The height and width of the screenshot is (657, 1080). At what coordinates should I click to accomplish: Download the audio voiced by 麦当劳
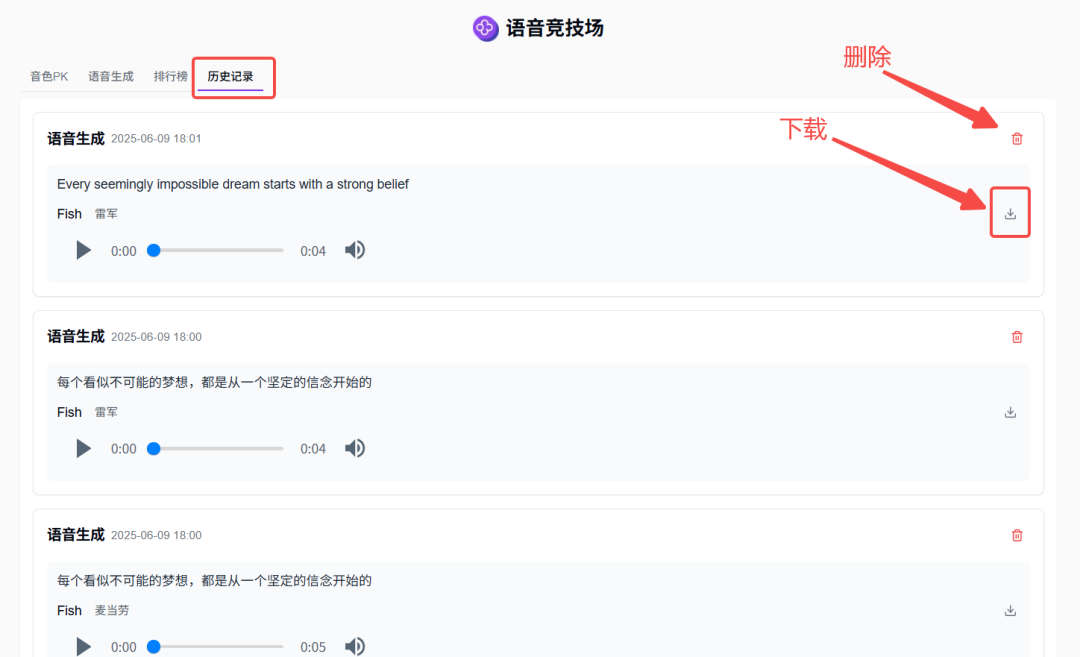pos(1010,611)
